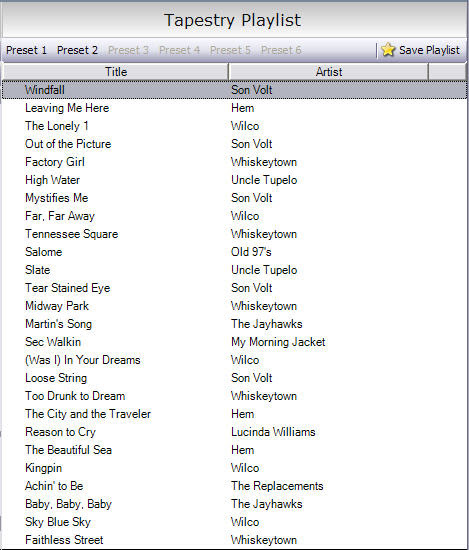This screenshot has width=469, height=550.
Task: Select the song Achin' to Be
Action: pos(54,486)
